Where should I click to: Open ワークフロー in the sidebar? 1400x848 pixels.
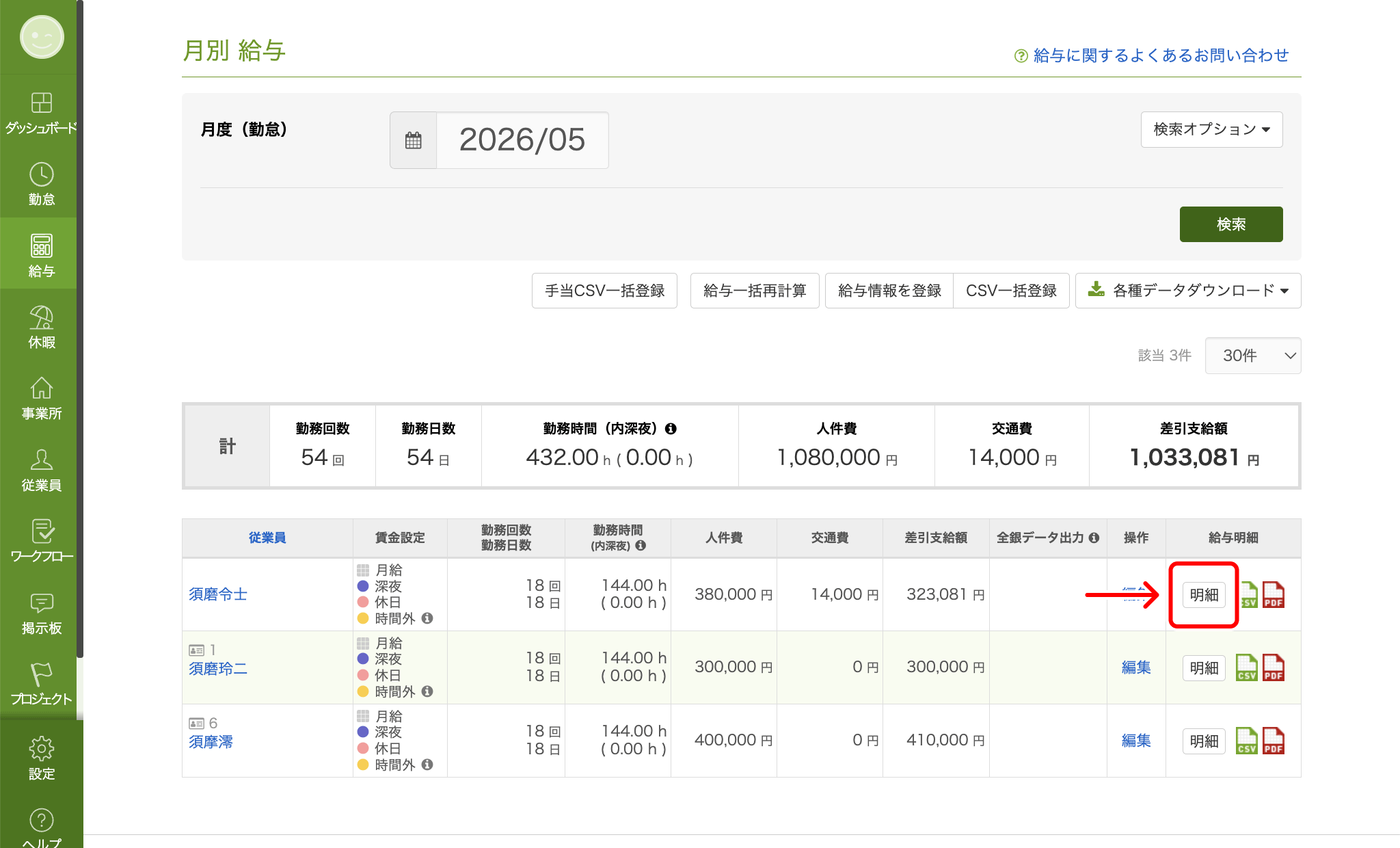pos(41,541)
